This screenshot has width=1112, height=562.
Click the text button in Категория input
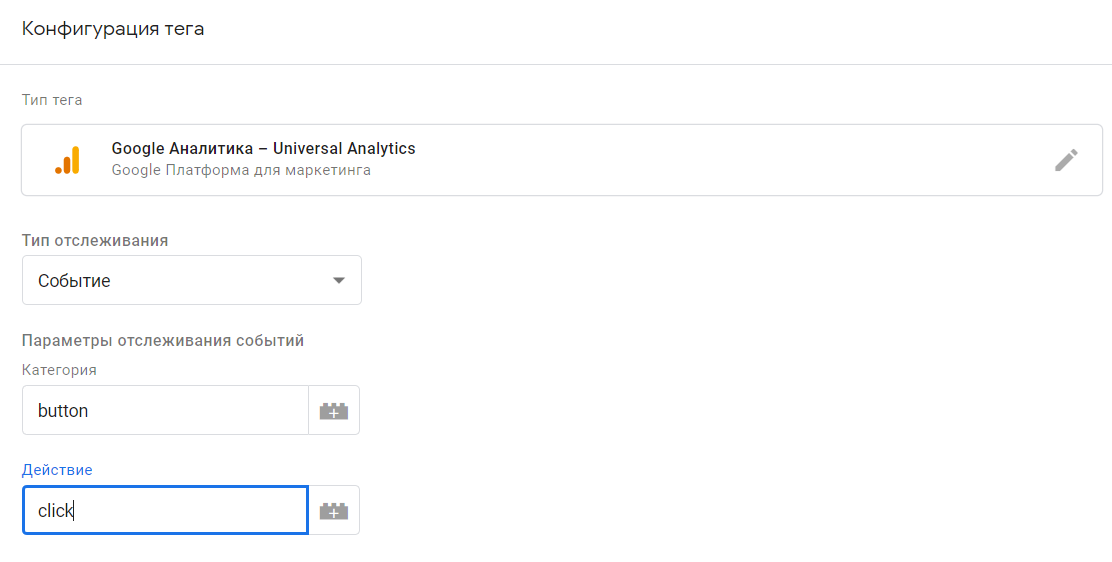(63, 411)
